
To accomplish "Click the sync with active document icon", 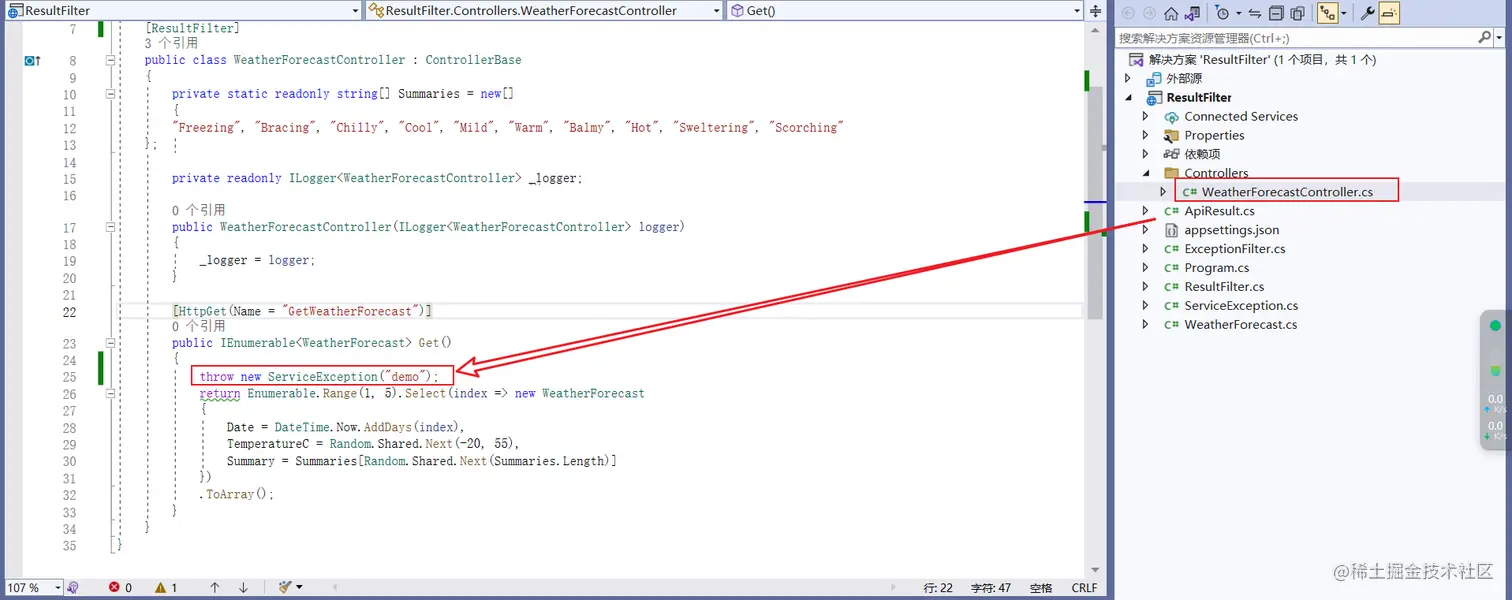I will pos(1255,13).
